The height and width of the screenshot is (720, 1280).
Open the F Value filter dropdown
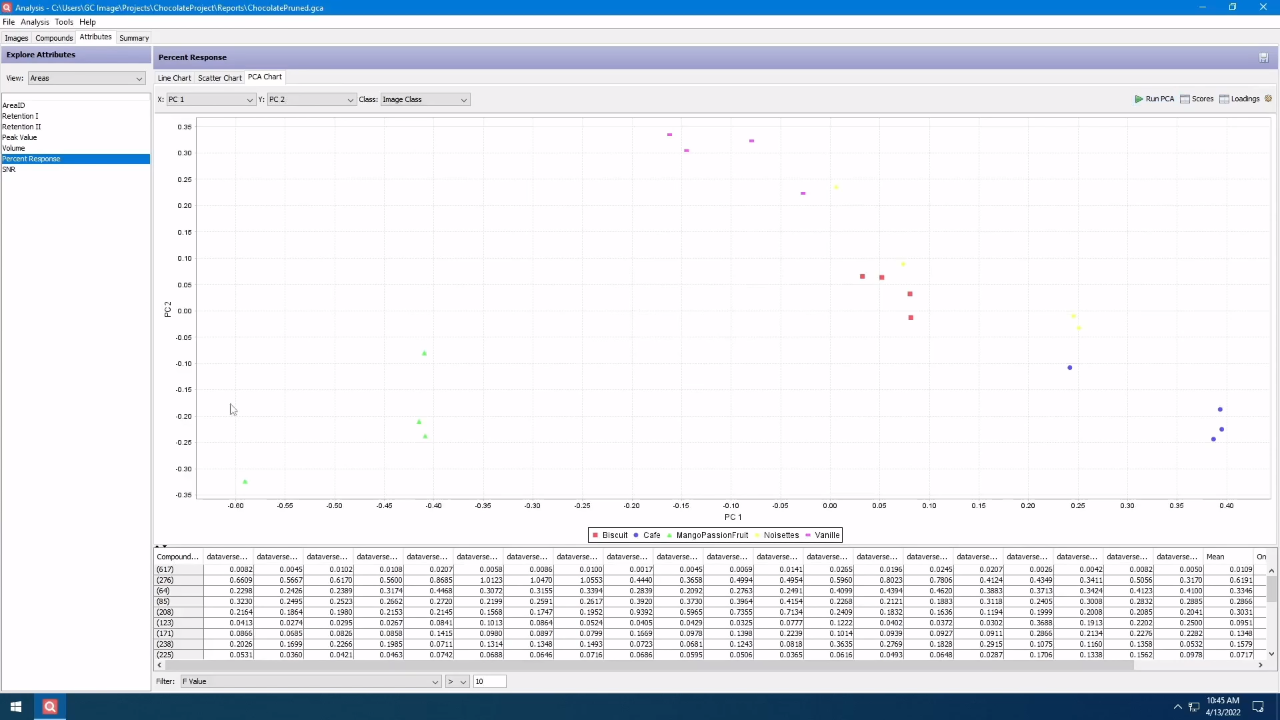tap(310, 681)
